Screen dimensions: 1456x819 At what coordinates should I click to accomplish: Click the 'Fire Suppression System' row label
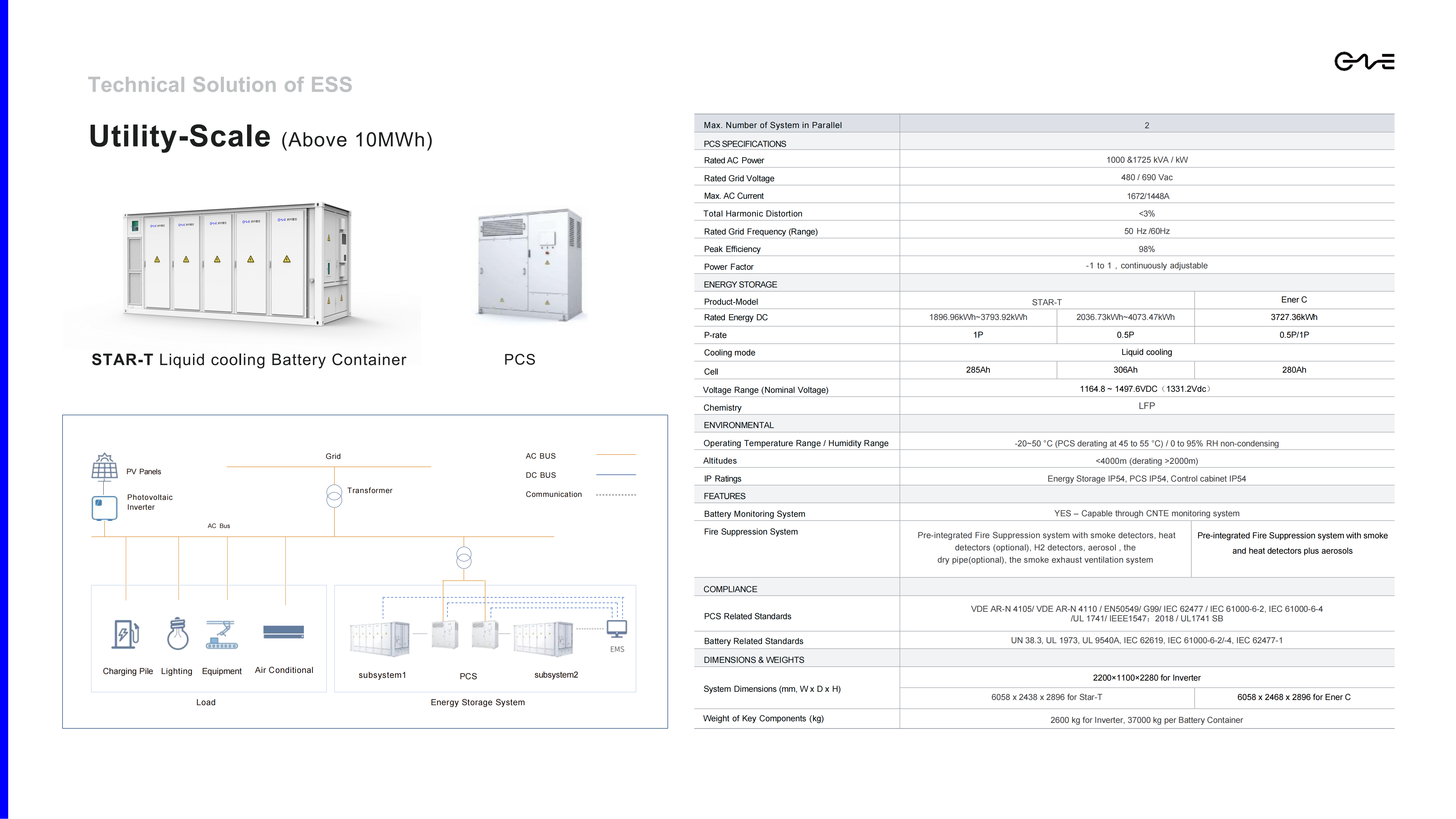click(x=751, y=532)
